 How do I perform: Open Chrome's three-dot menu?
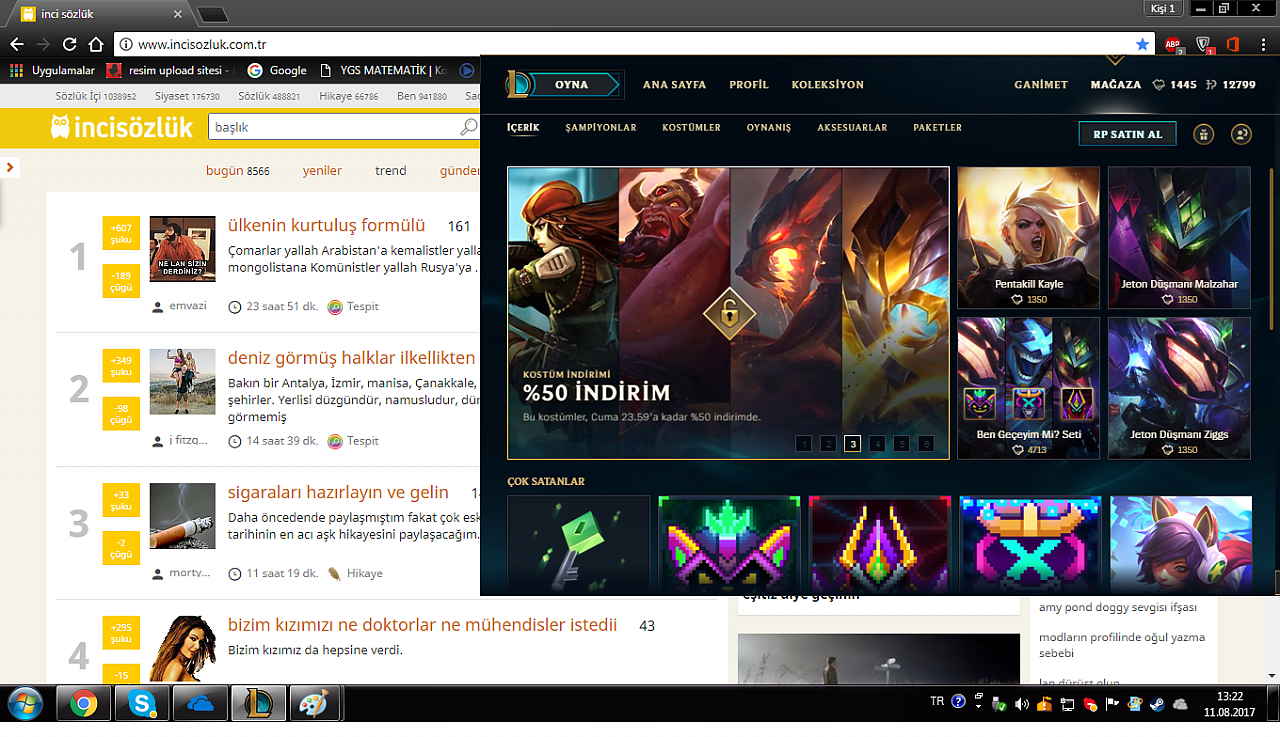point(1263,44)
